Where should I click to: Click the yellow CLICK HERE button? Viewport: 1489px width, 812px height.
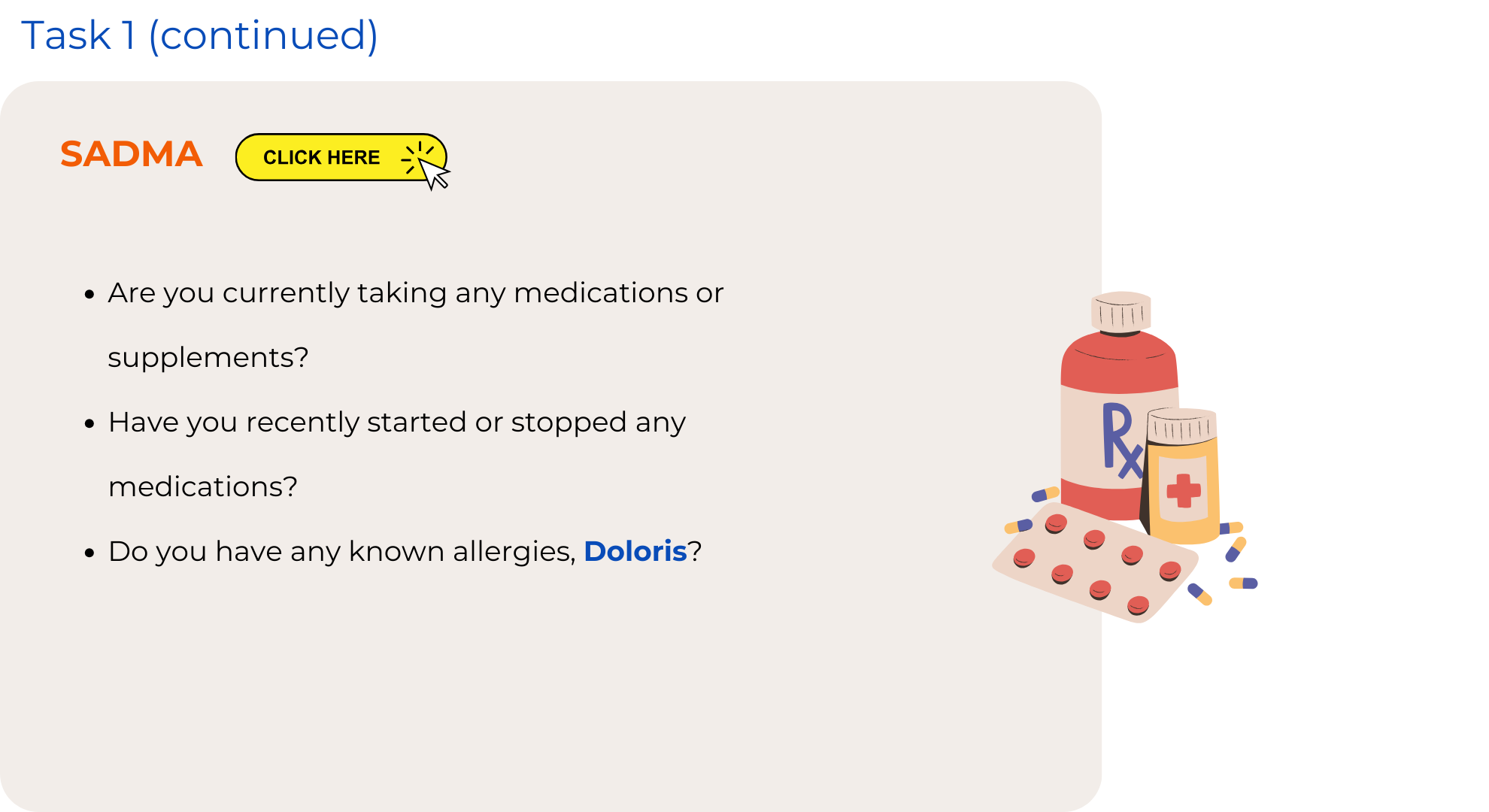click(x=341, y=157)
